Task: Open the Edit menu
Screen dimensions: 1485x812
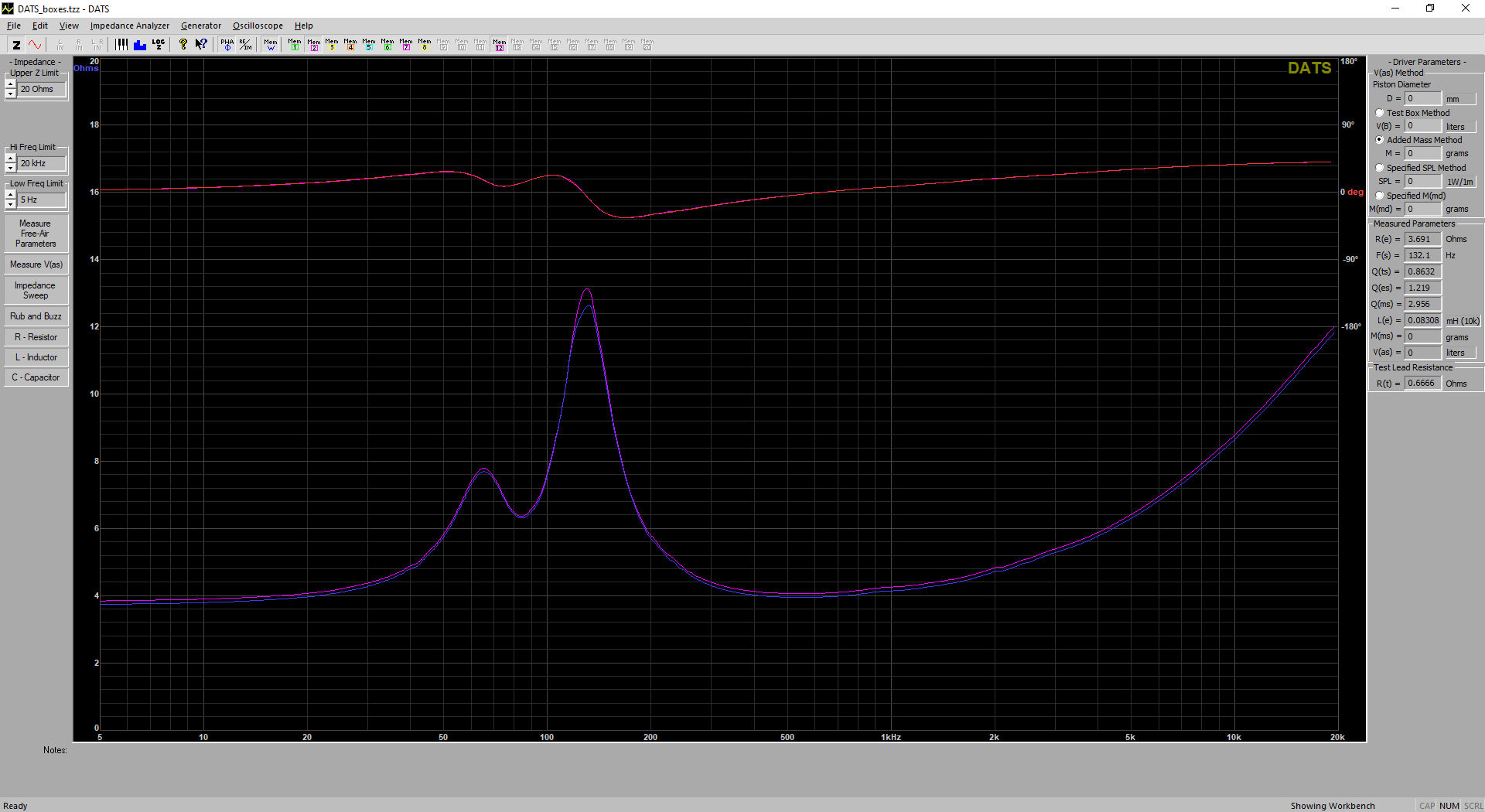Action: pyautogui.click(x=40, y=26)
